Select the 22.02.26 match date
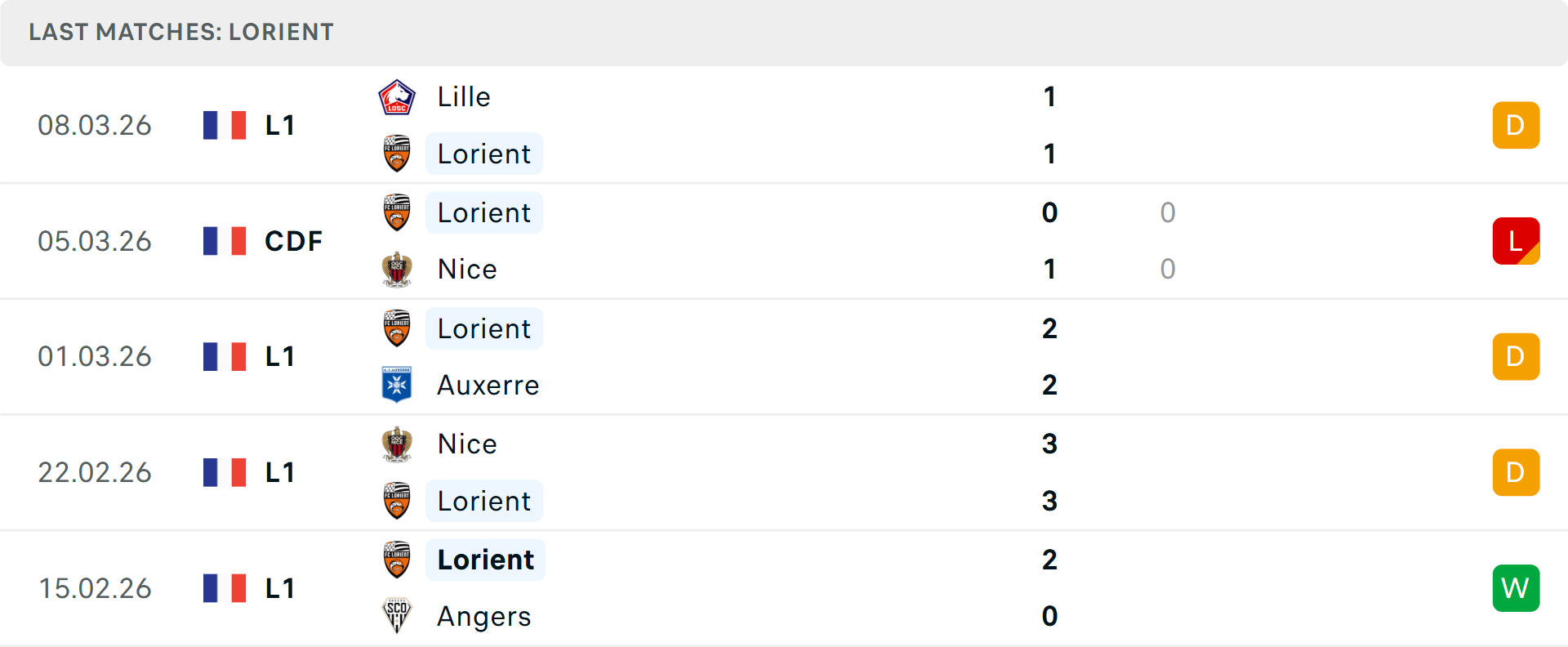The width and height of the screenshot is (1568, 647). (x=95, y=472)
